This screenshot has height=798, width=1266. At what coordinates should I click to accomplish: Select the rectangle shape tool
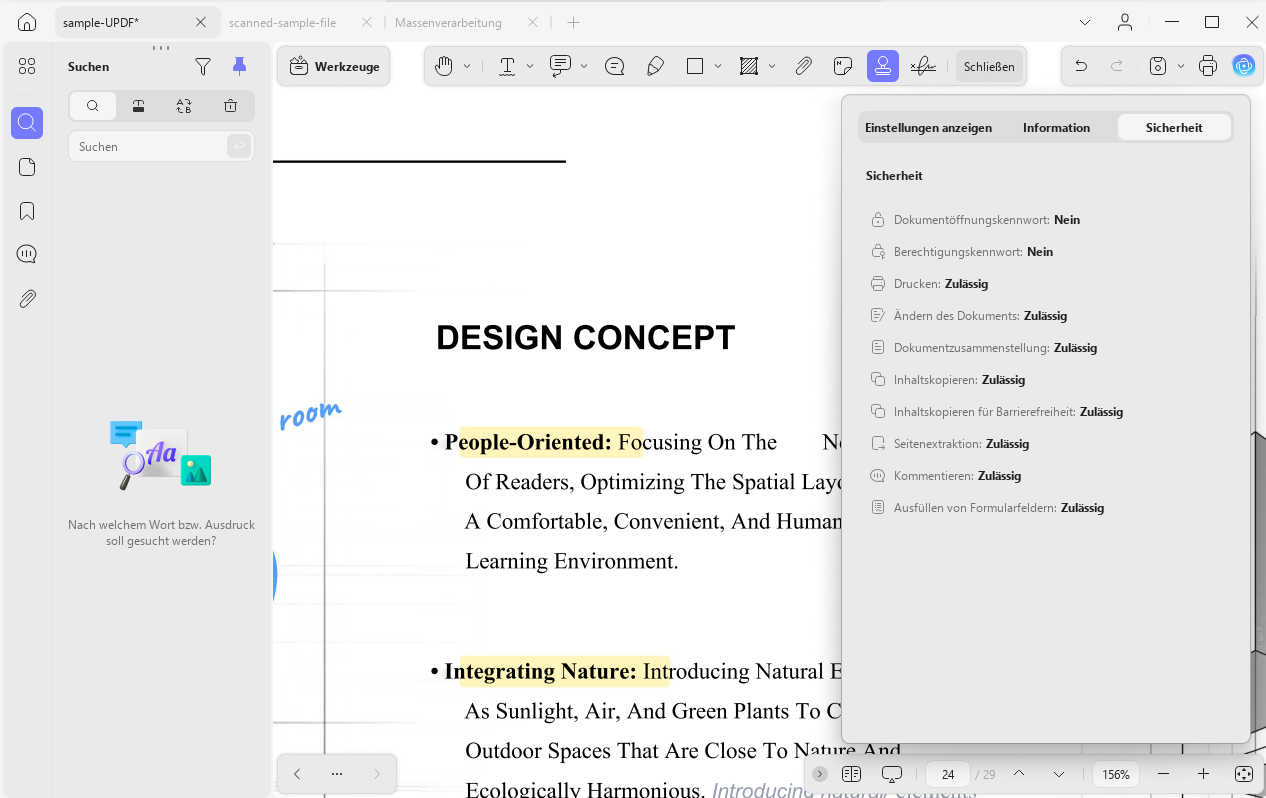(x=695, y=66)
